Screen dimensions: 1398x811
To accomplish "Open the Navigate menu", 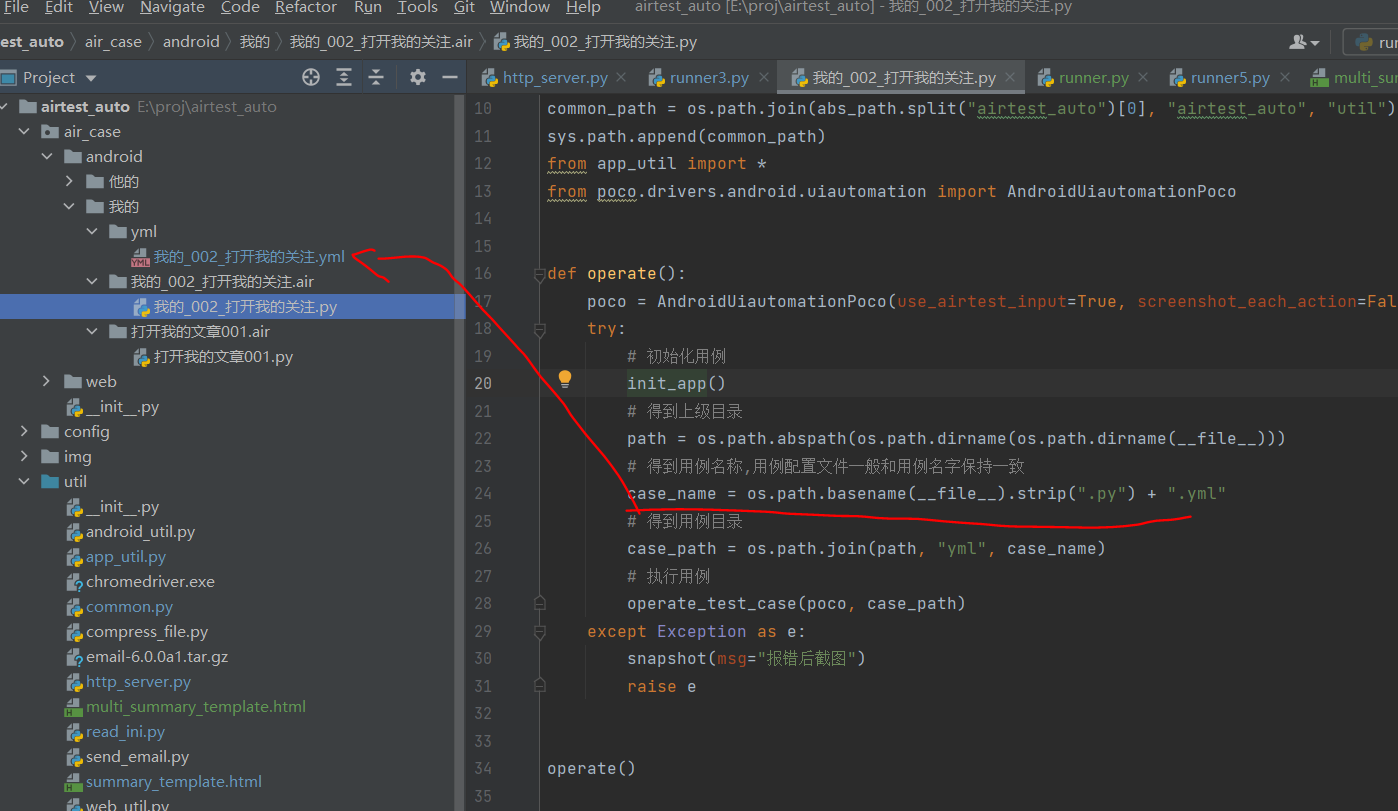I will 172,8.
